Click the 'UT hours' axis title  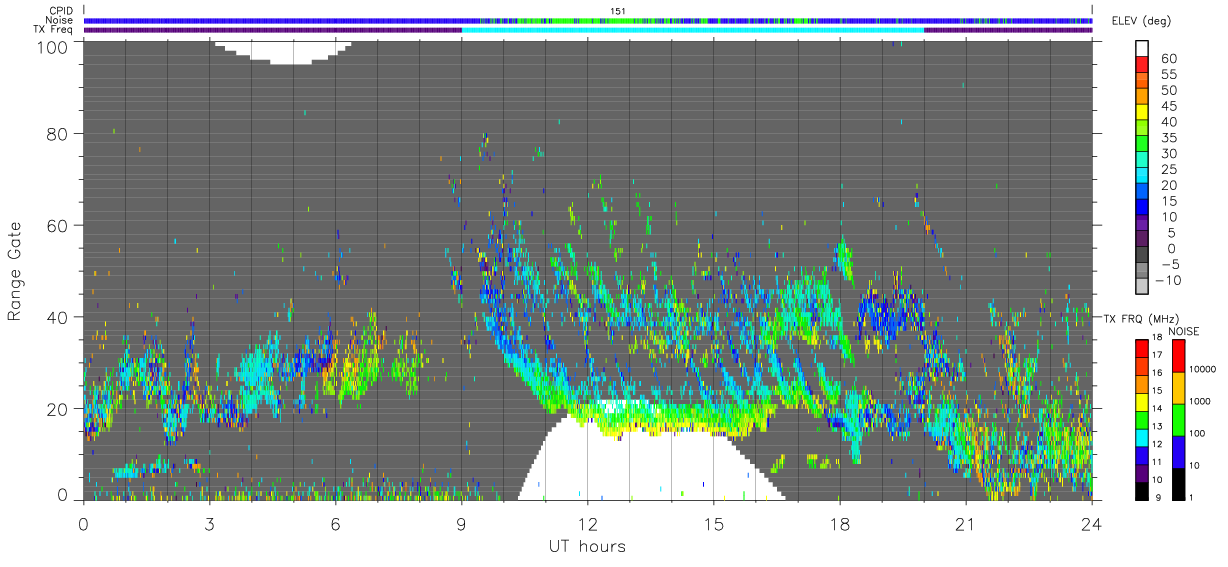pyautogui.click(x=587, y=546)
